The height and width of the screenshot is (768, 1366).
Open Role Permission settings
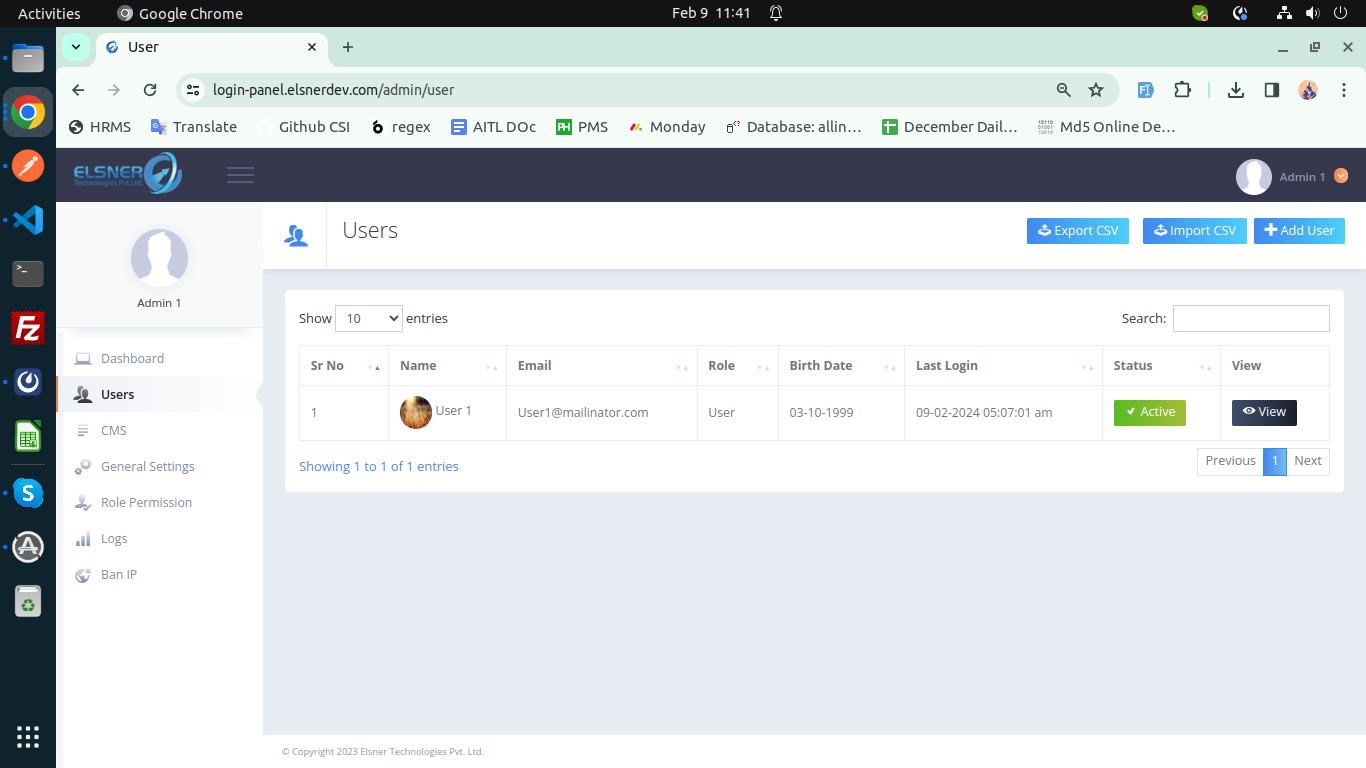(146, 502)
